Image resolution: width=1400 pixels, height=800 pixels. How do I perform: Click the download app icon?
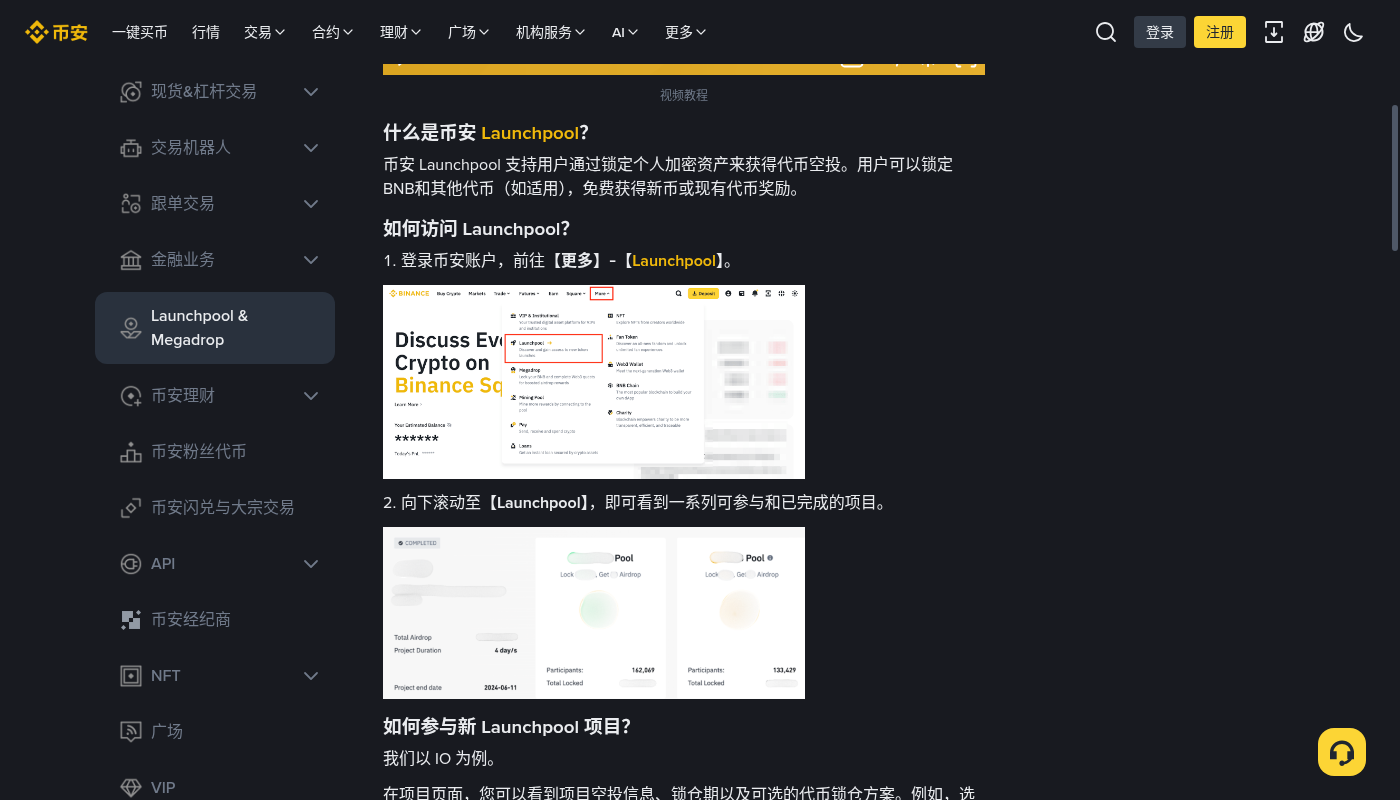click(x=1274, y=32)
